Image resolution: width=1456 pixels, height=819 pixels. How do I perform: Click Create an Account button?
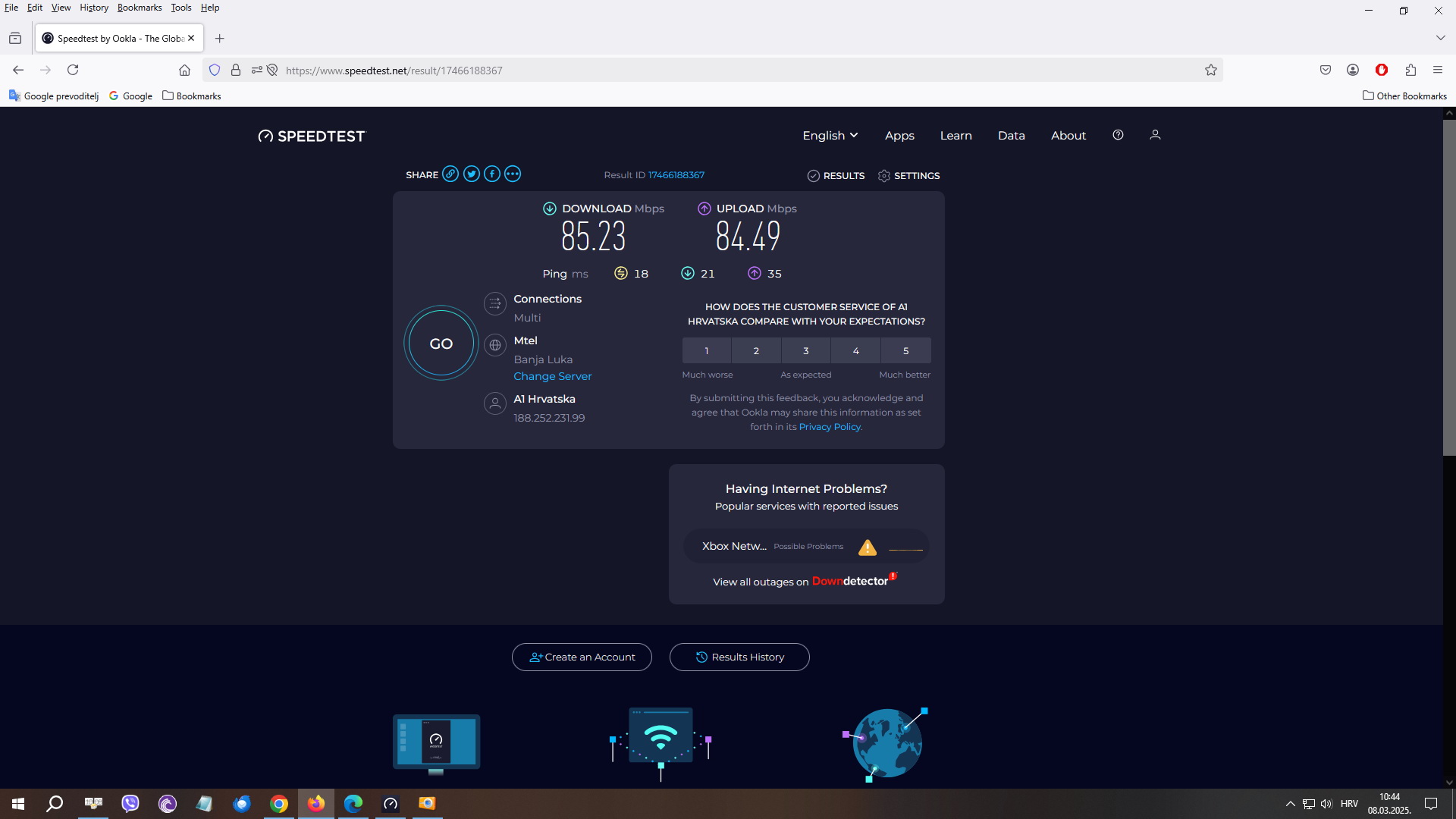pos(582,657)
